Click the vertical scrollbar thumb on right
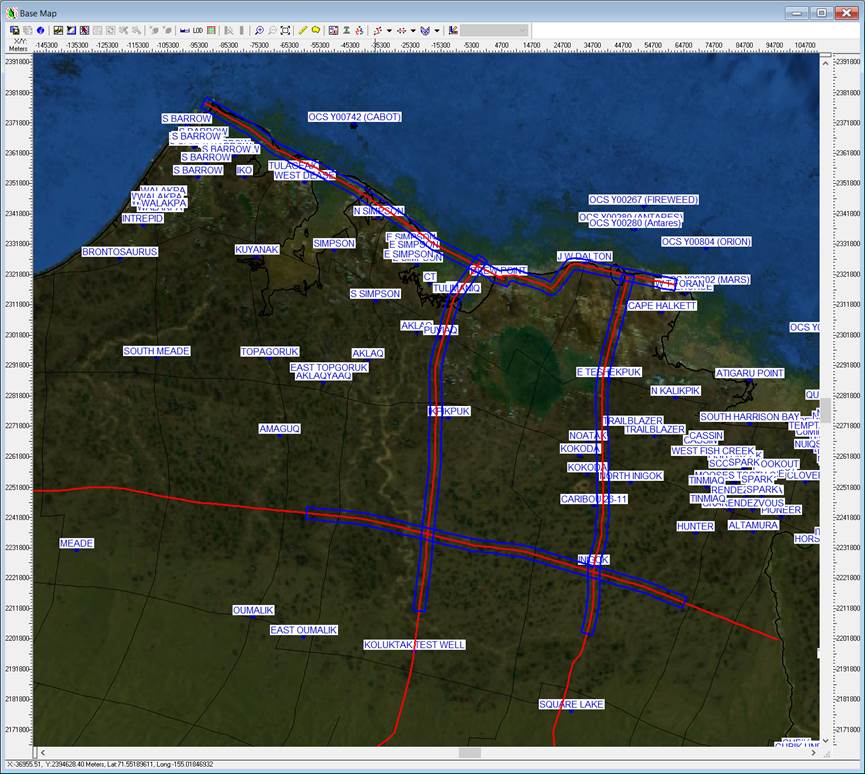The width and height of the screenshot is (865, 774). pyautogui.click(x=826, y=410)
